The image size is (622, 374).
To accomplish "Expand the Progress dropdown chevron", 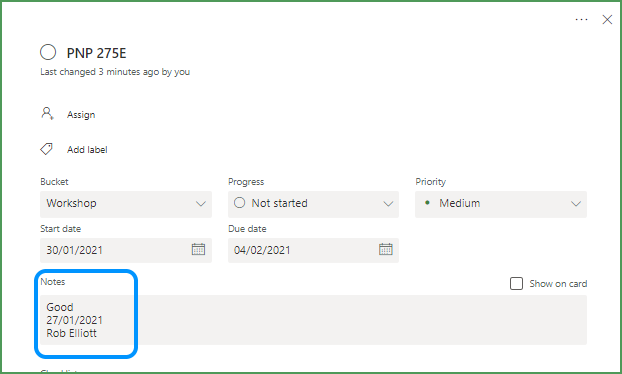I will [388, 204].
